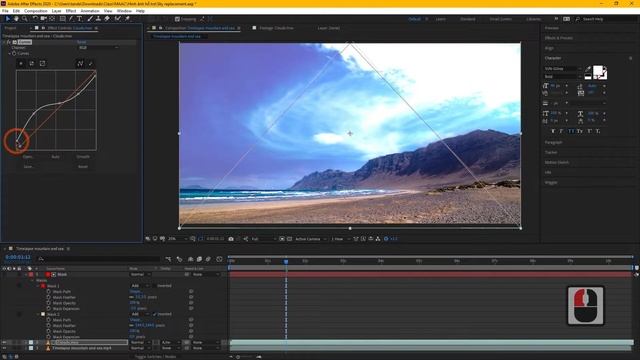640x360 pixels.
Task: Open the Composition menu
Action: (36, 11)
